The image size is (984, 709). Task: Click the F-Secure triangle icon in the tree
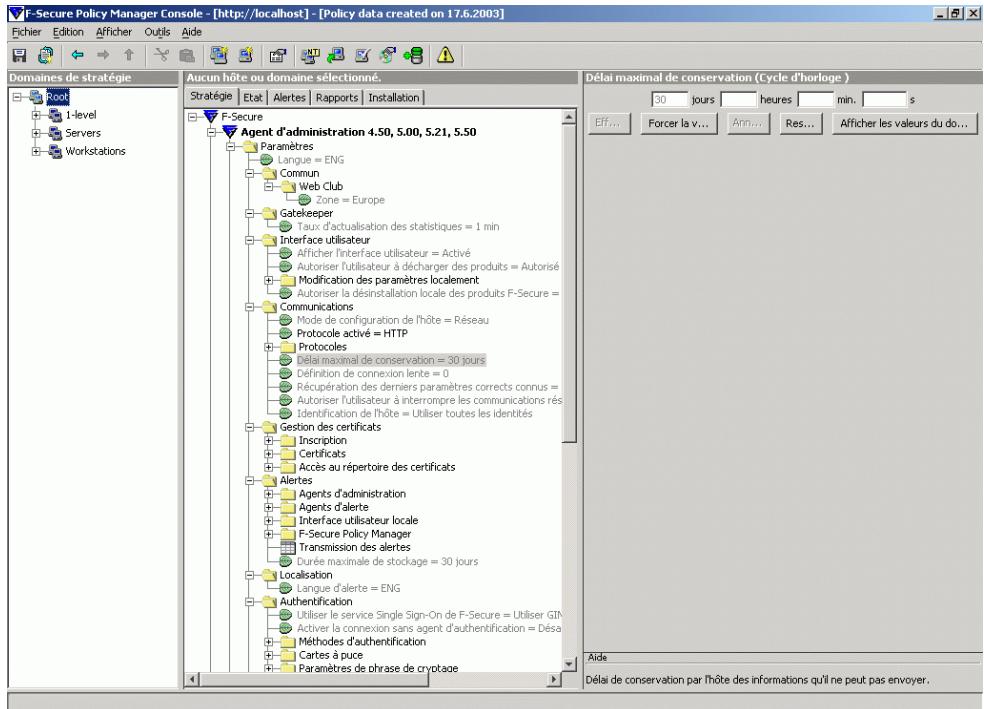pos(211,116)
